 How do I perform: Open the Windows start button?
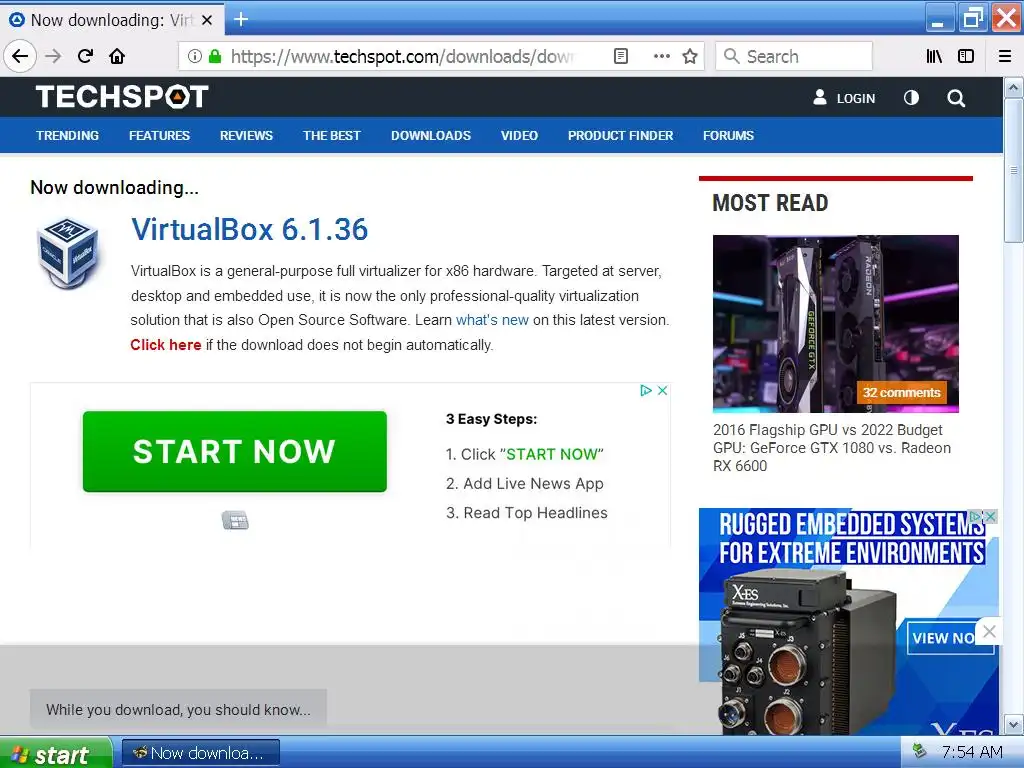pyautogui.click(x=56, y=753)
